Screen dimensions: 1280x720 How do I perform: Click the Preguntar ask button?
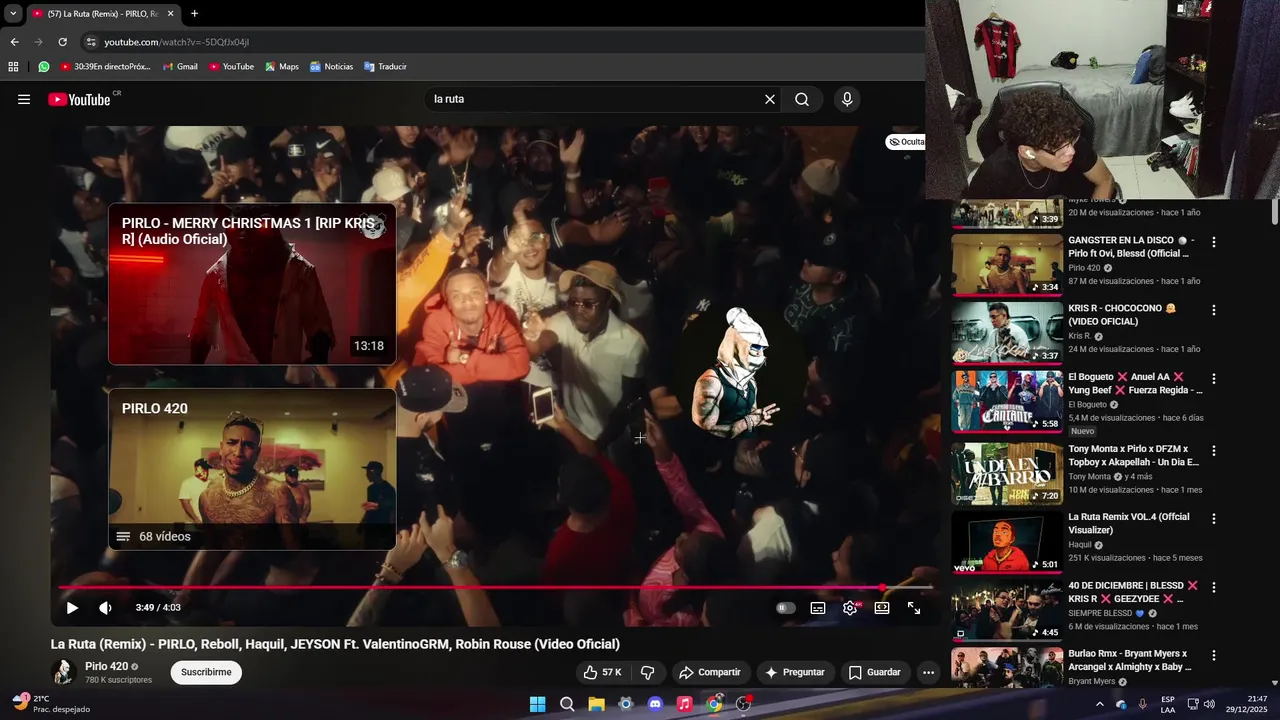coord(795,672)
